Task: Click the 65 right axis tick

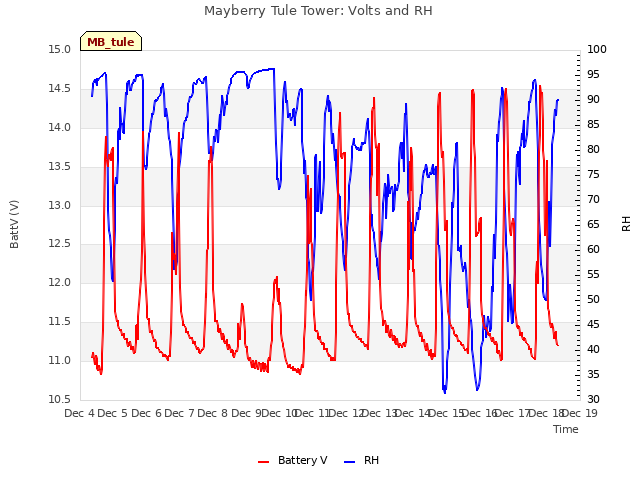Action: pos(593,224)
